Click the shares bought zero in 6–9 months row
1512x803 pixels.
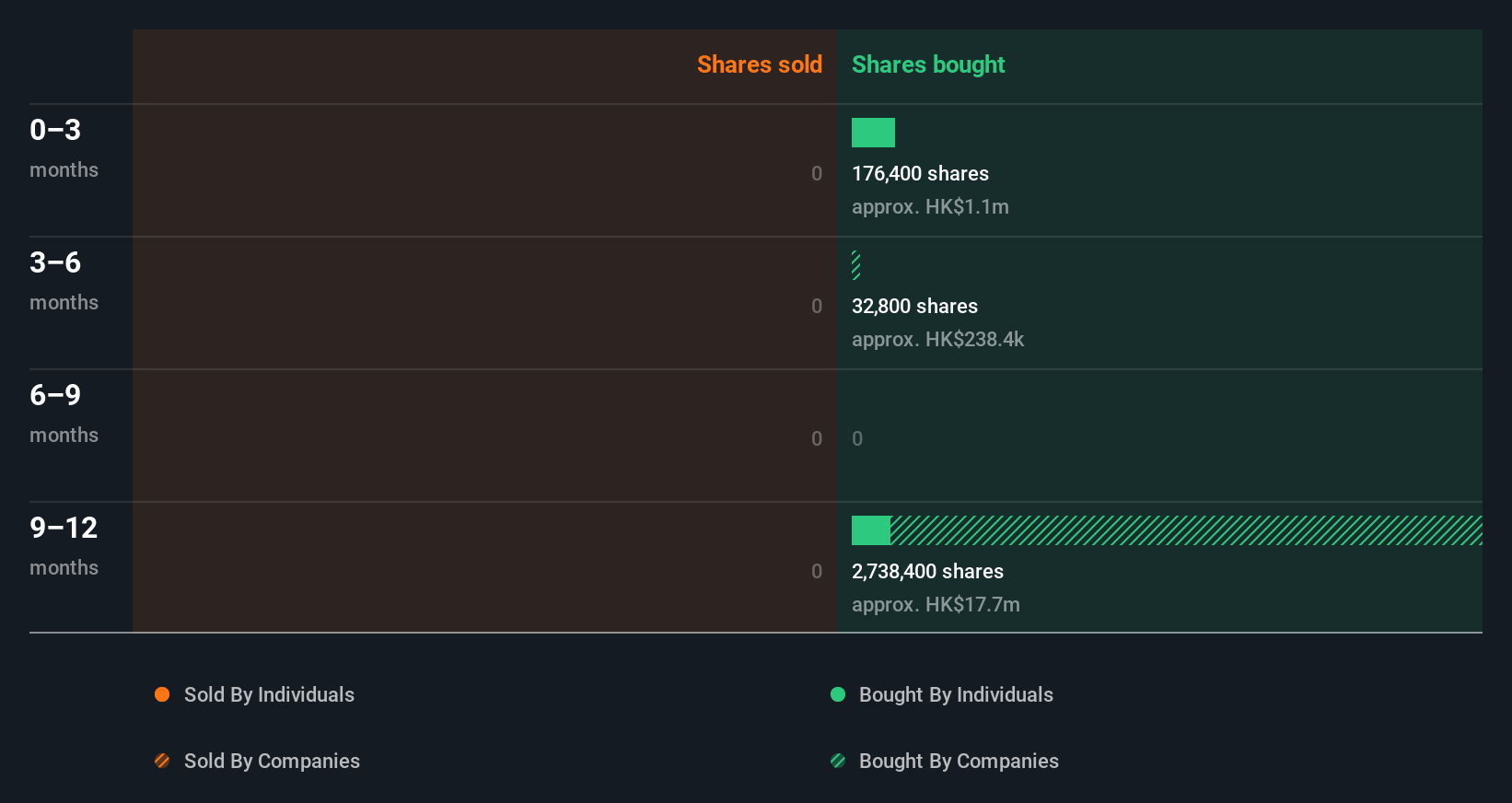click(x=857, y=438)
